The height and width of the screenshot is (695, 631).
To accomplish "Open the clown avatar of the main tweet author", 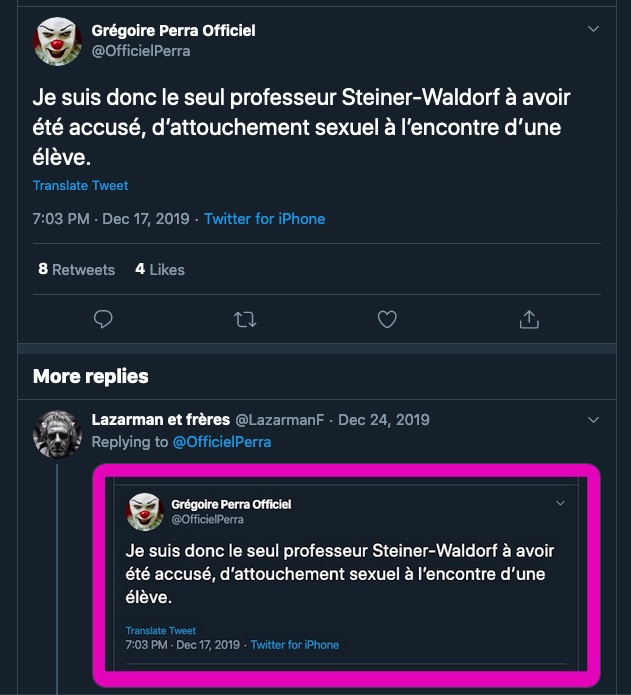I will click(x=57, y=41).
